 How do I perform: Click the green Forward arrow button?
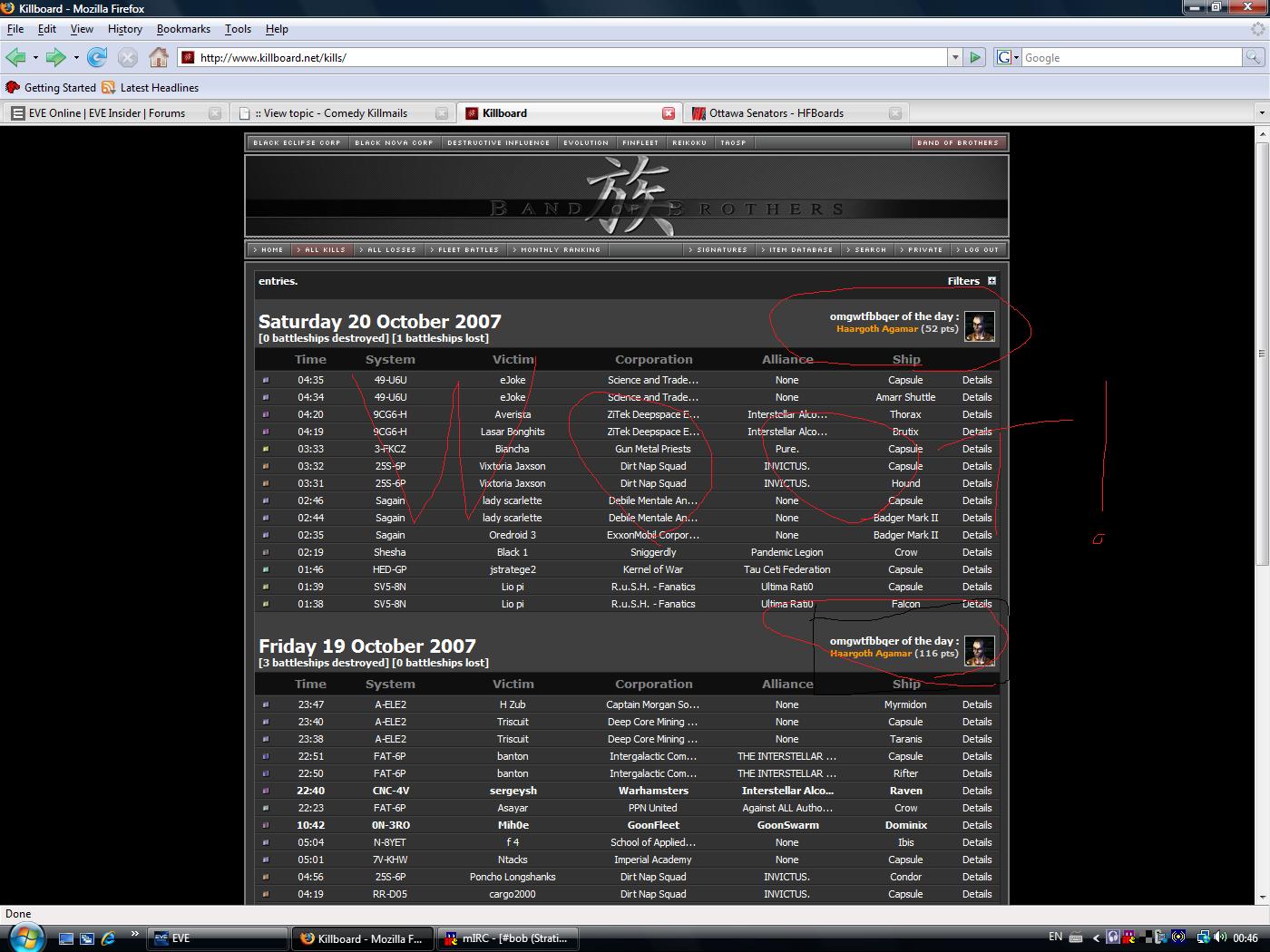tap(56, 57)
